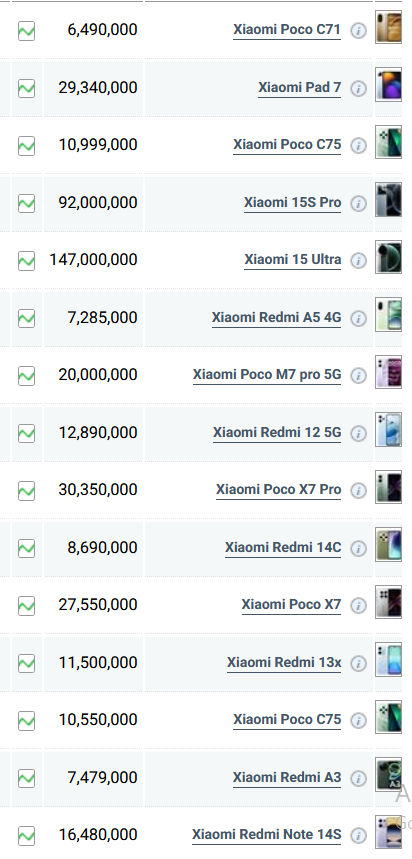412x859 pixels.
Task: Follow the Xiaomi Redmi 12 5G link
Action: (x=277, y=433)
